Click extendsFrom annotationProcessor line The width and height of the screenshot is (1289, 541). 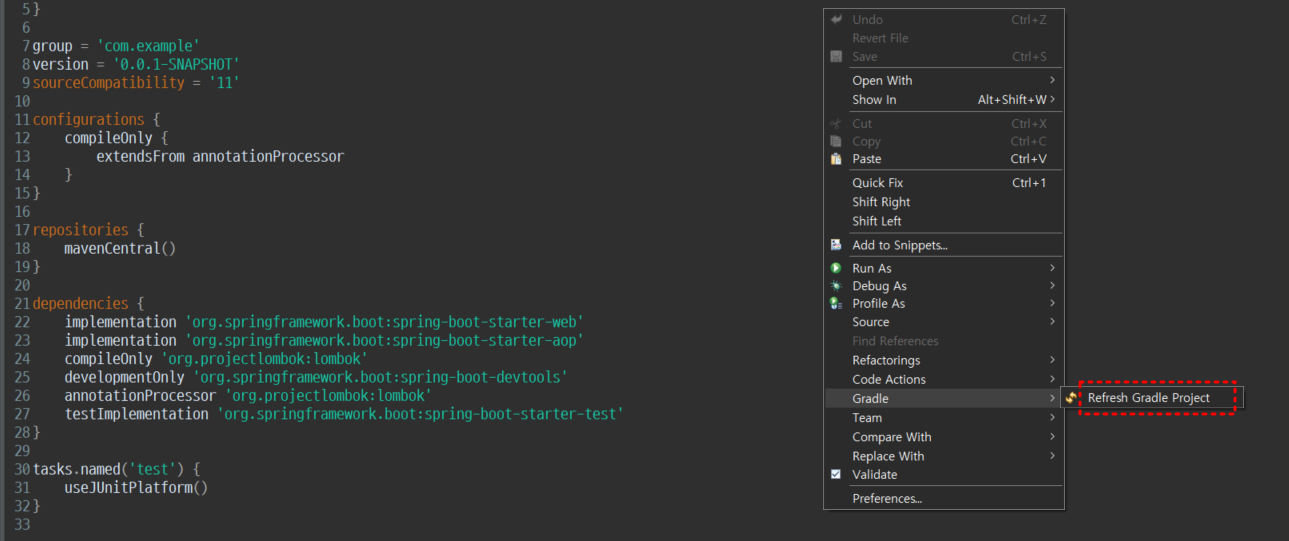tap(220, 156)
